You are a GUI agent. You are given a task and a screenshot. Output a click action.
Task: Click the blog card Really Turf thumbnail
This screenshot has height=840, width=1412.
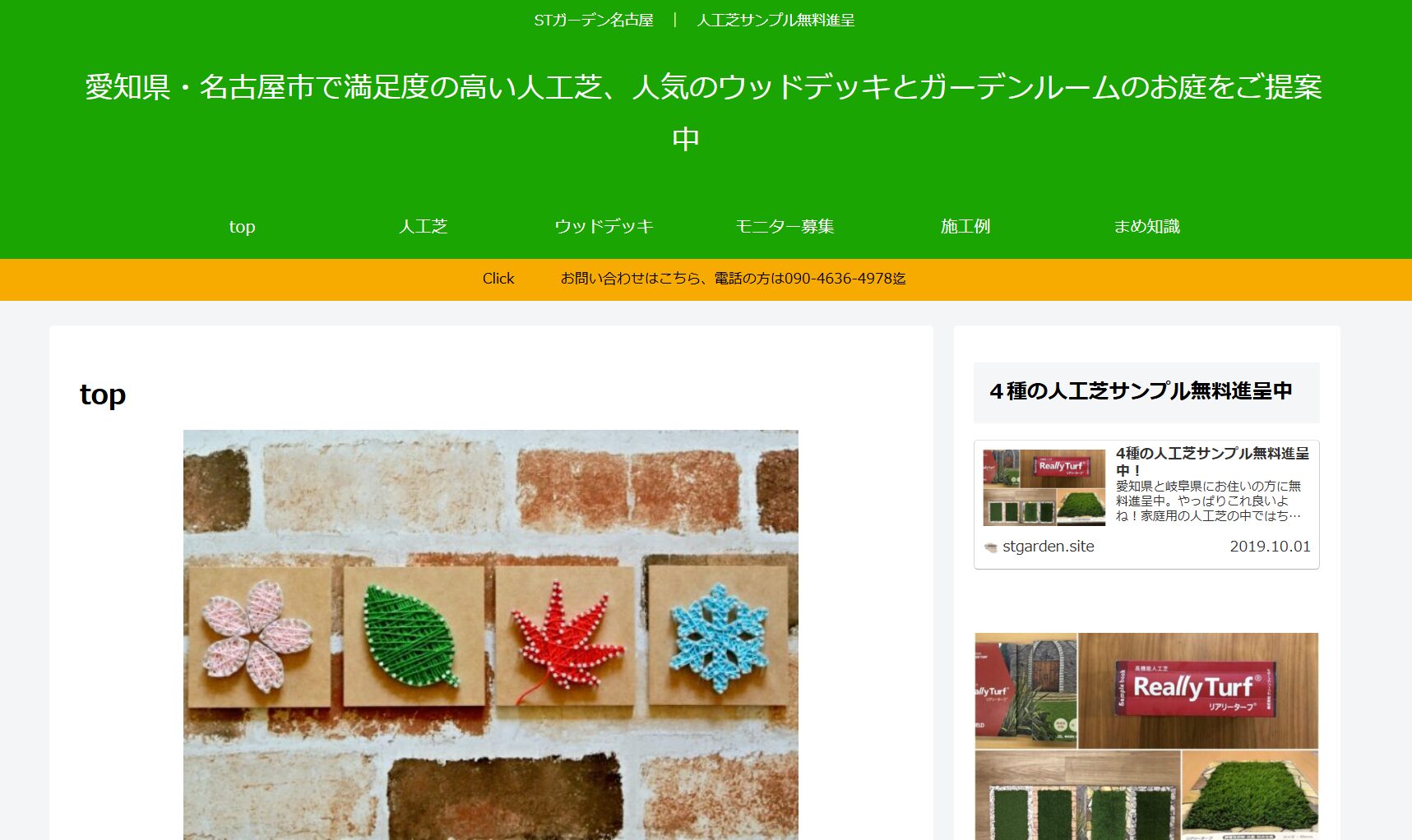coord(1044,487)
